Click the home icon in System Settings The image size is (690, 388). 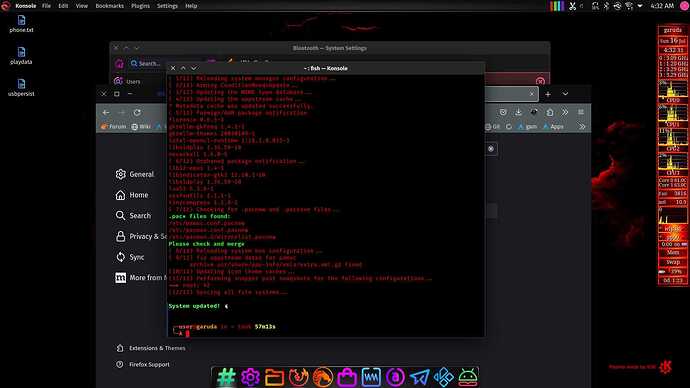(119, 64)
